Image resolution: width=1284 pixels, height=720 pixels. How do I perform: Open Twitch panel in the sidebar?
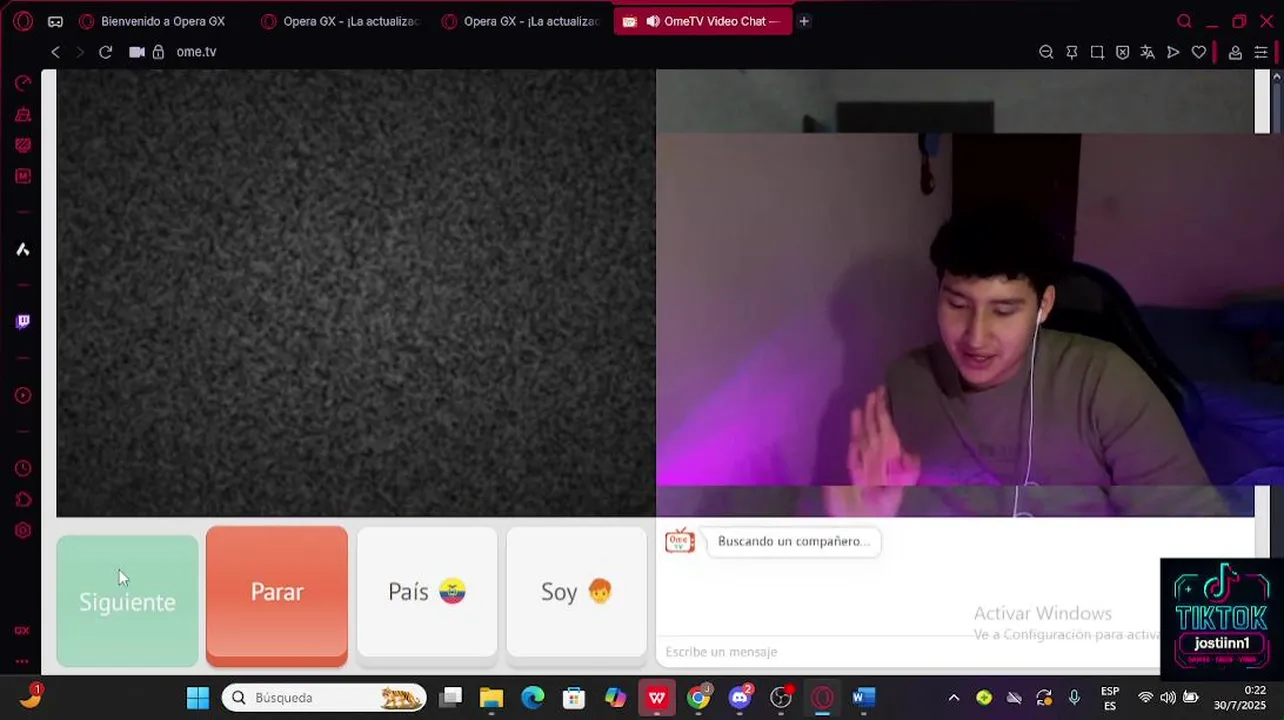[23, 322]
